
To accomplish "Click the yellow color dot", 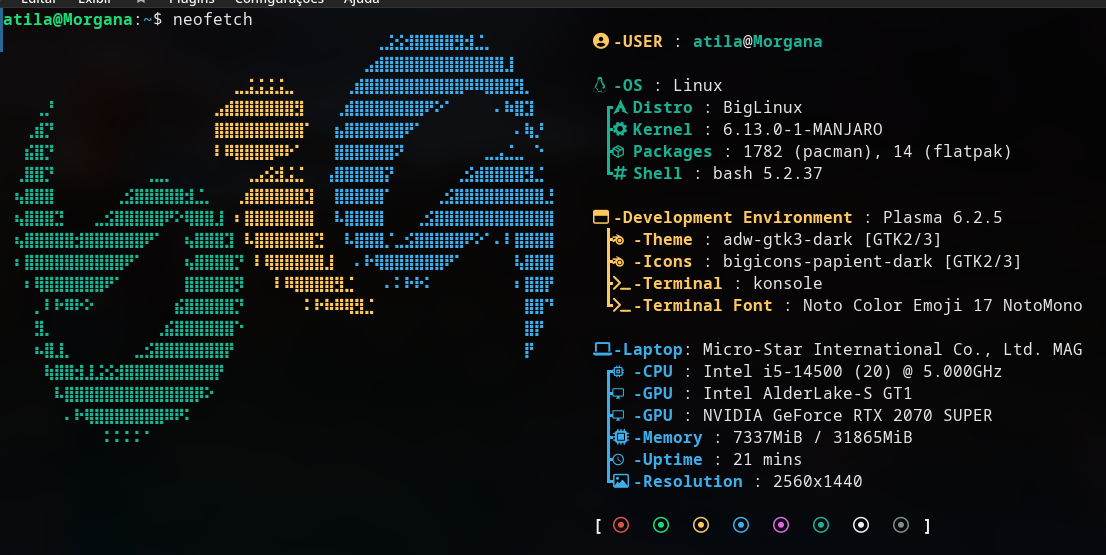I will (x=701, y=525).
